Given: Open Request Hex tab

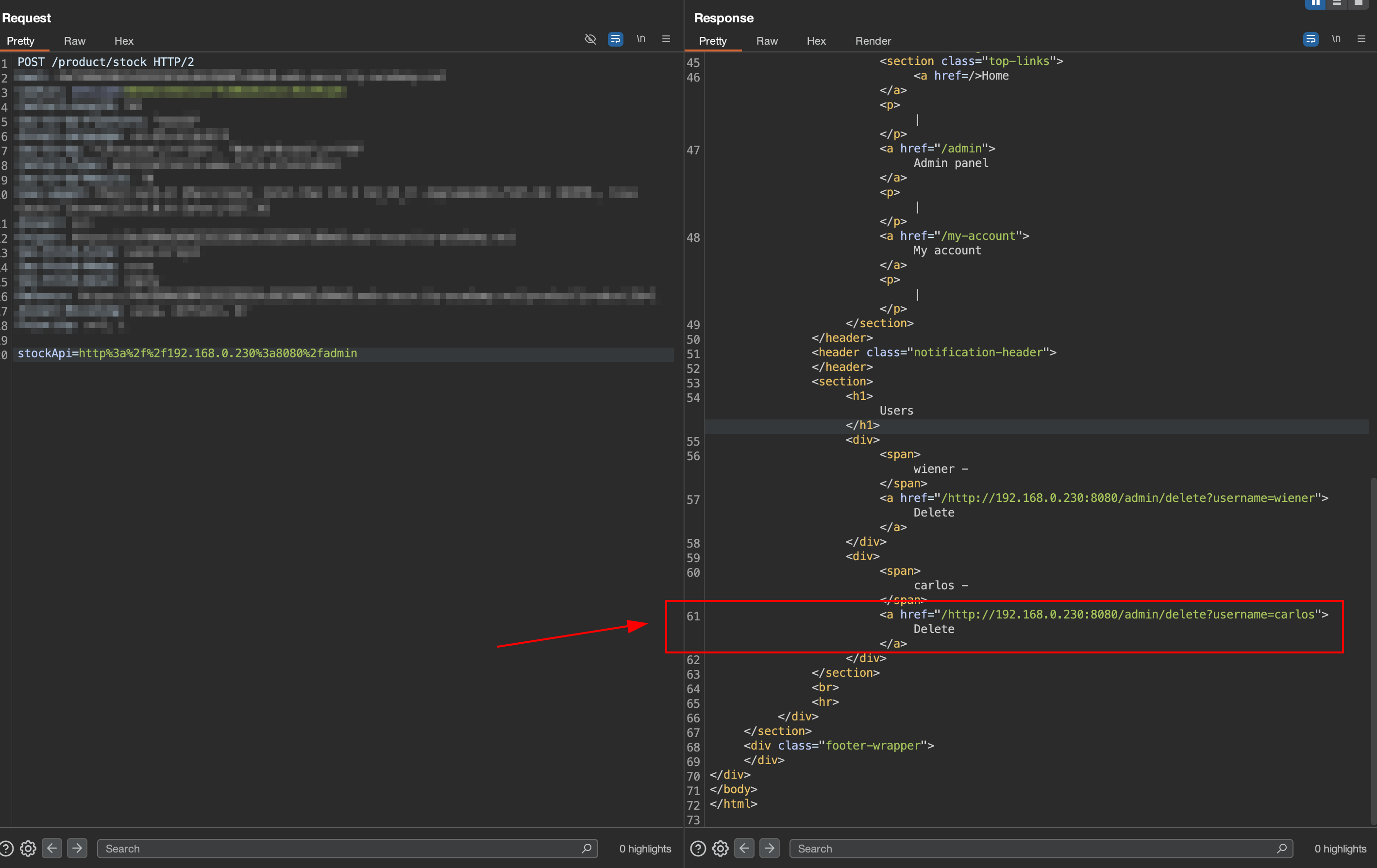Looking at the screenshot, I should [123, 41].
